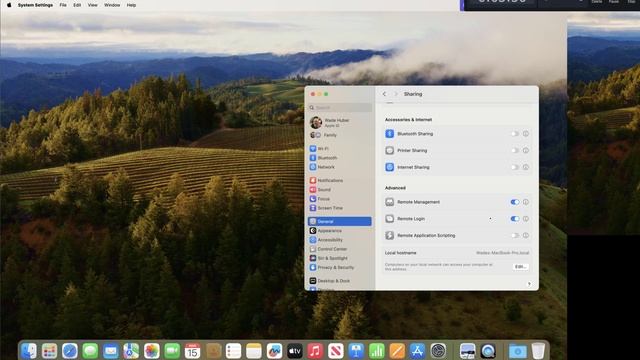Open the View menu
The image size is (640, 360).
93,5
